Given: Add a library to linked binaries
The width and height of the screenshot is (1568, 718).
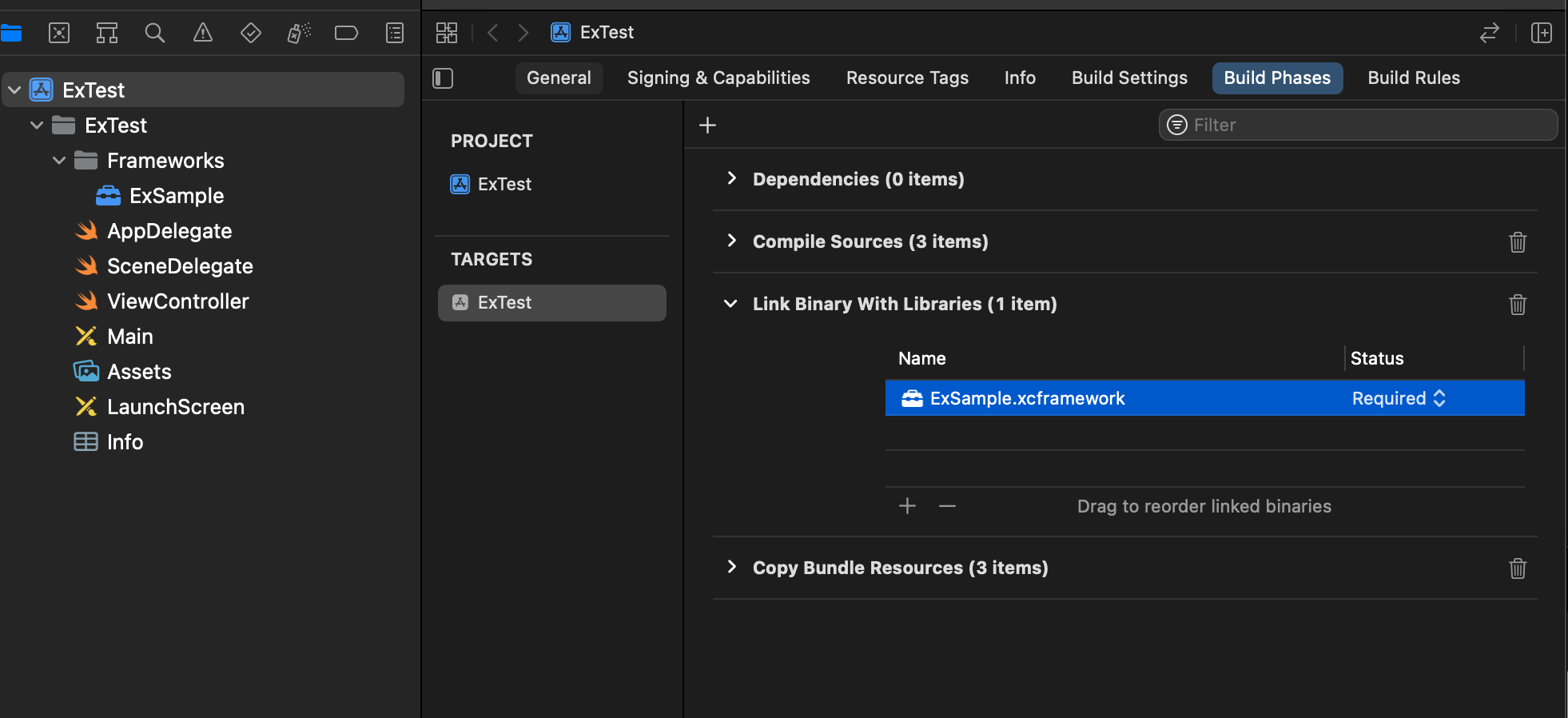Looking at the screenshot, I should (x=907, y=506).
